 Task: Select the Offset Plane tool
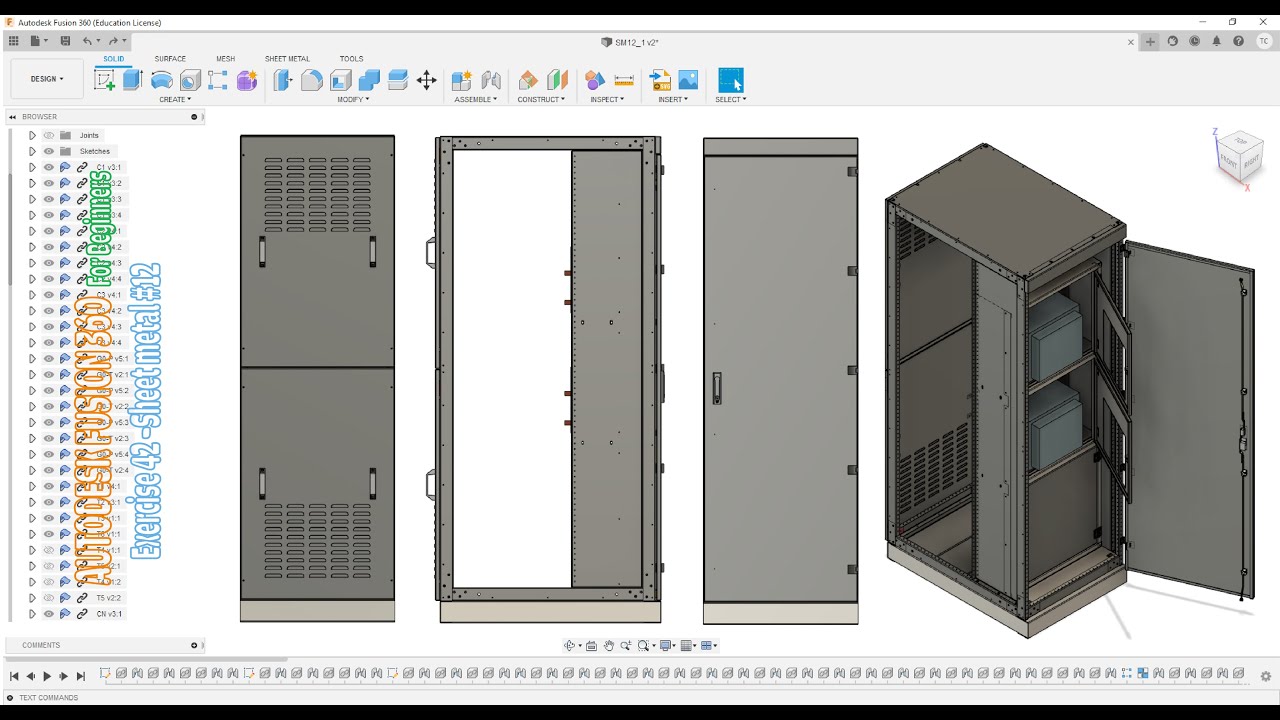click(528, 80)
